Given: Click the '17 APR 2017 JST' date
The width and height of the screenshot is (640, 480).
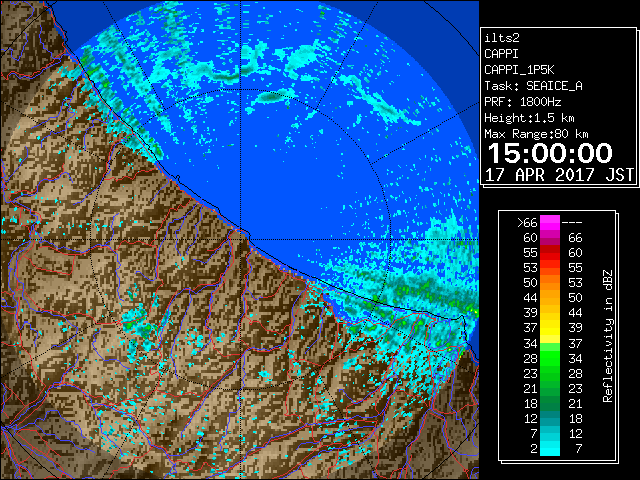Looking at the screenshot, I should click(560, 175).
